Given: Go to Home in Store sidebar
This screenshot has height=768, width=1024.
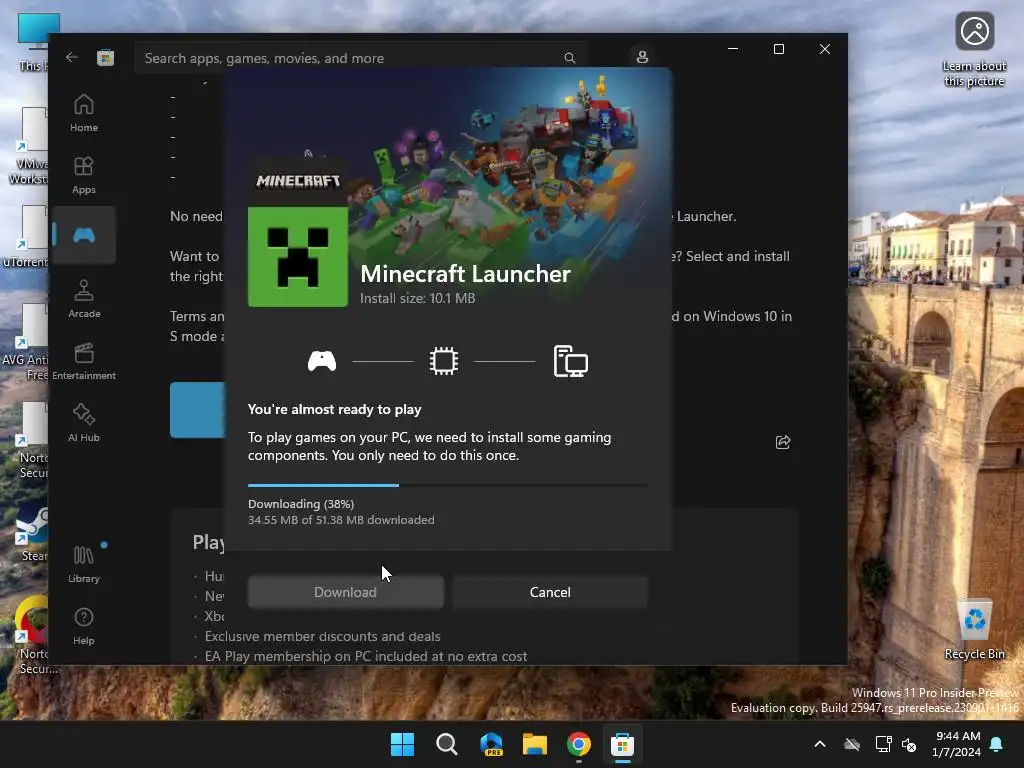Looking at the screenshot, I should [84, 113].
